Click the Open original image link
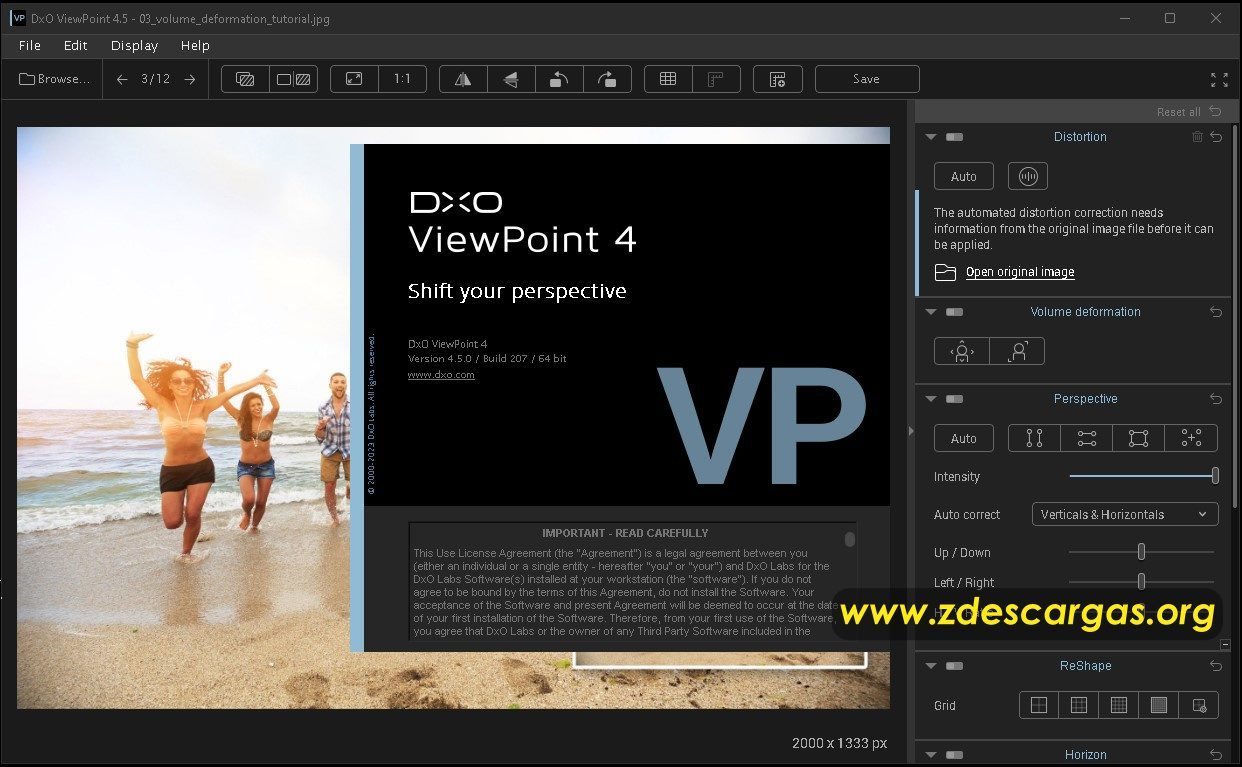Screen dimensions: 1242x767 1020,272
